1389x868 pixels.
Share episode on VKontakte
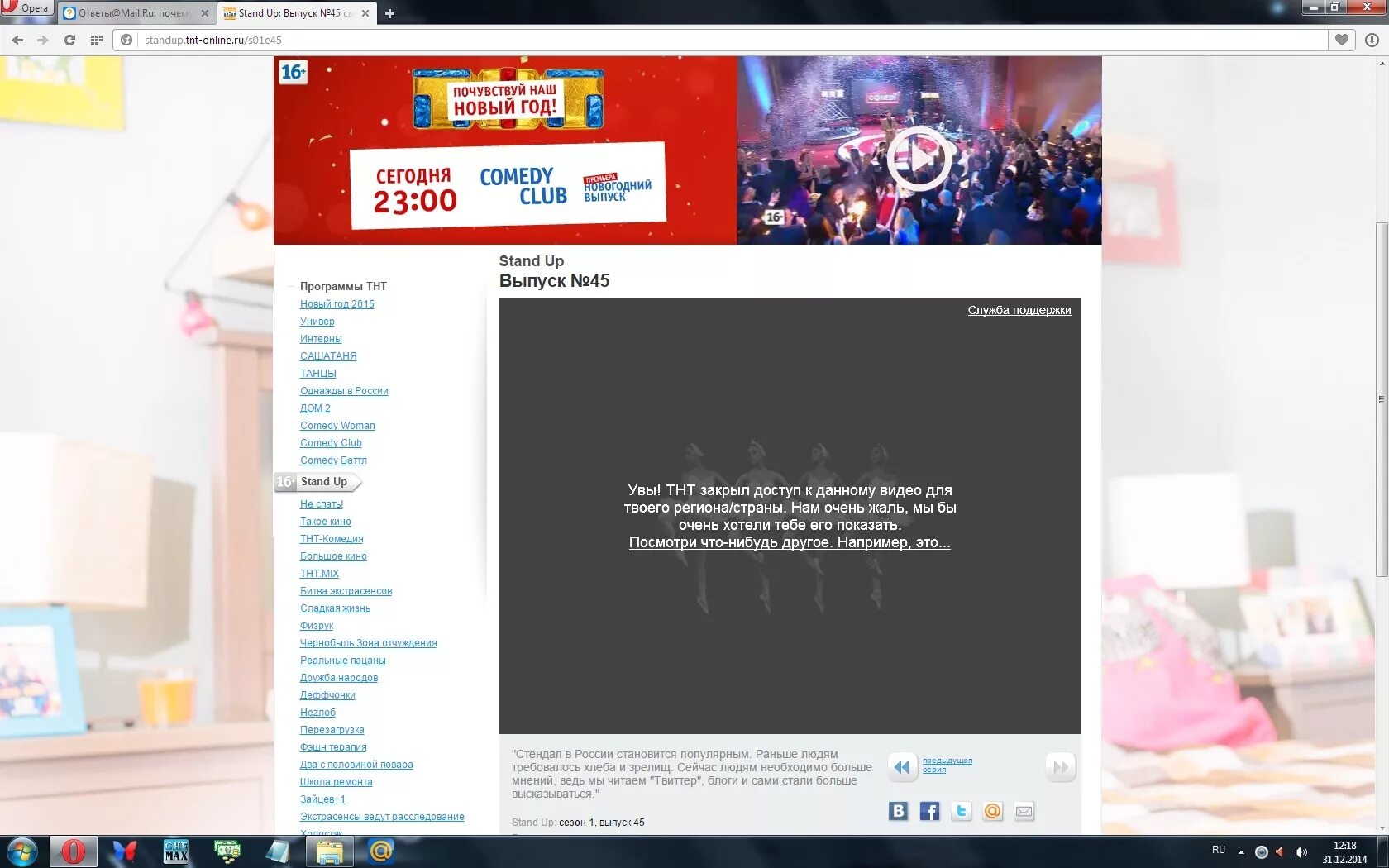coord(898,811)
